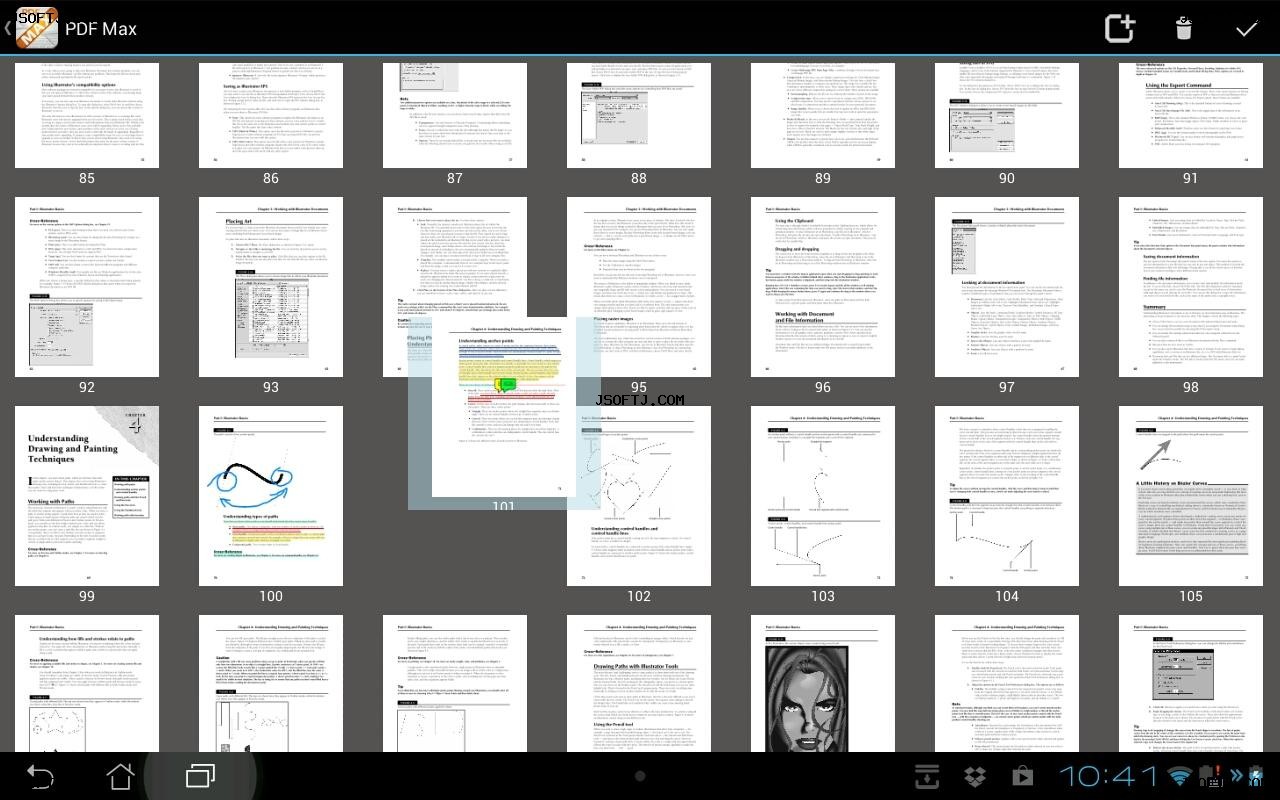Open the Play Store notification icon
The height and width of the screenshot is (800, 1280).
(x=1022, y=776)
